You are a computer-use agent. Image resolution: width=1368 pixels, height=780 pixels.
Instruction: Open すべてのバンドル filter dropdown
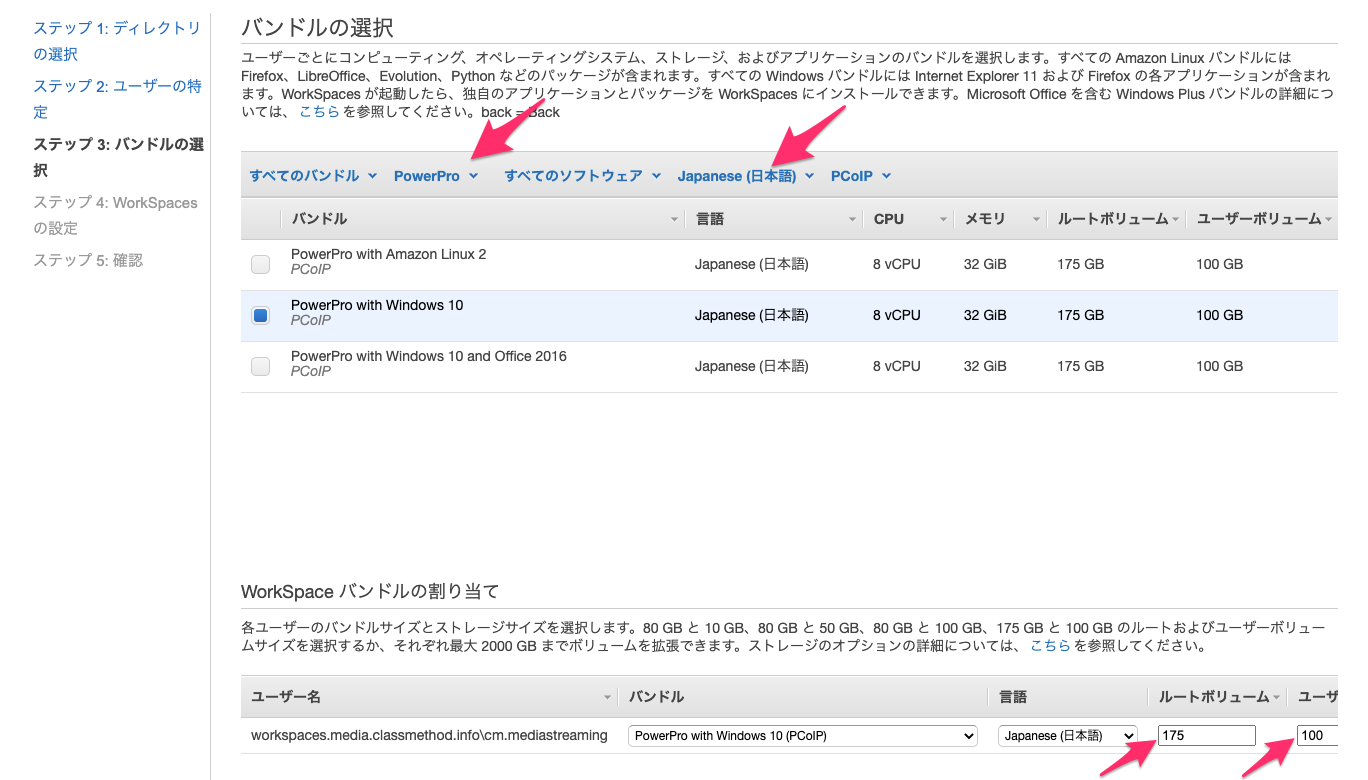coord(313,176)
